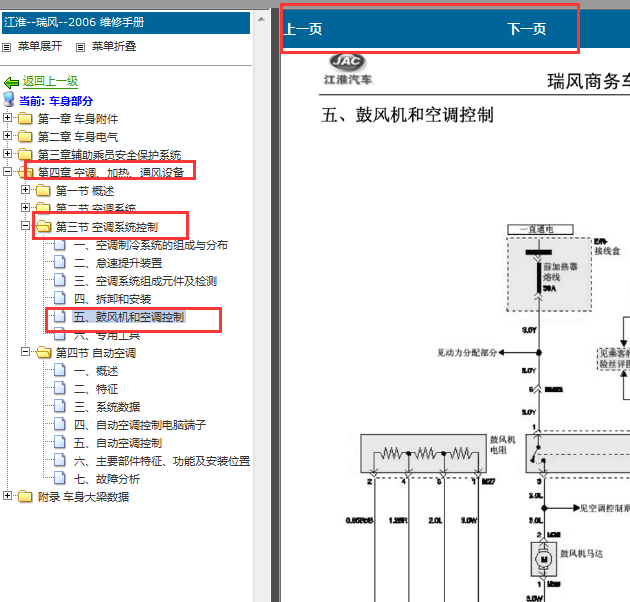Open 第四章 空调、加热、通风设备 chapter
Viewport: 630px width, 602px height.
(110, 172)
